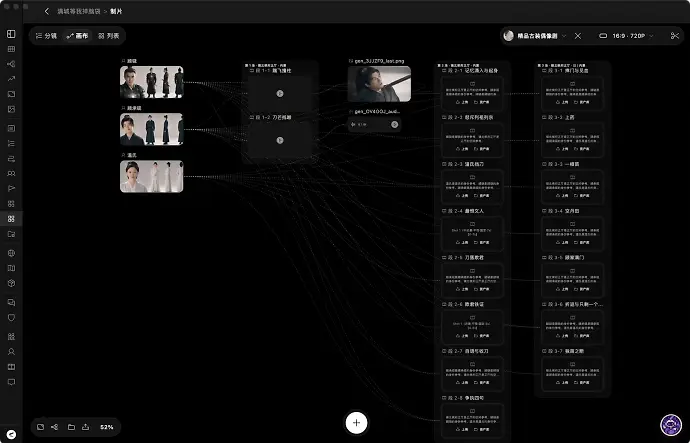Click the round collapse button at sidebar bottom
Image resolution: width=690 pixels, height=443 pixels.
pyautogui.click(x=11, y=435)
